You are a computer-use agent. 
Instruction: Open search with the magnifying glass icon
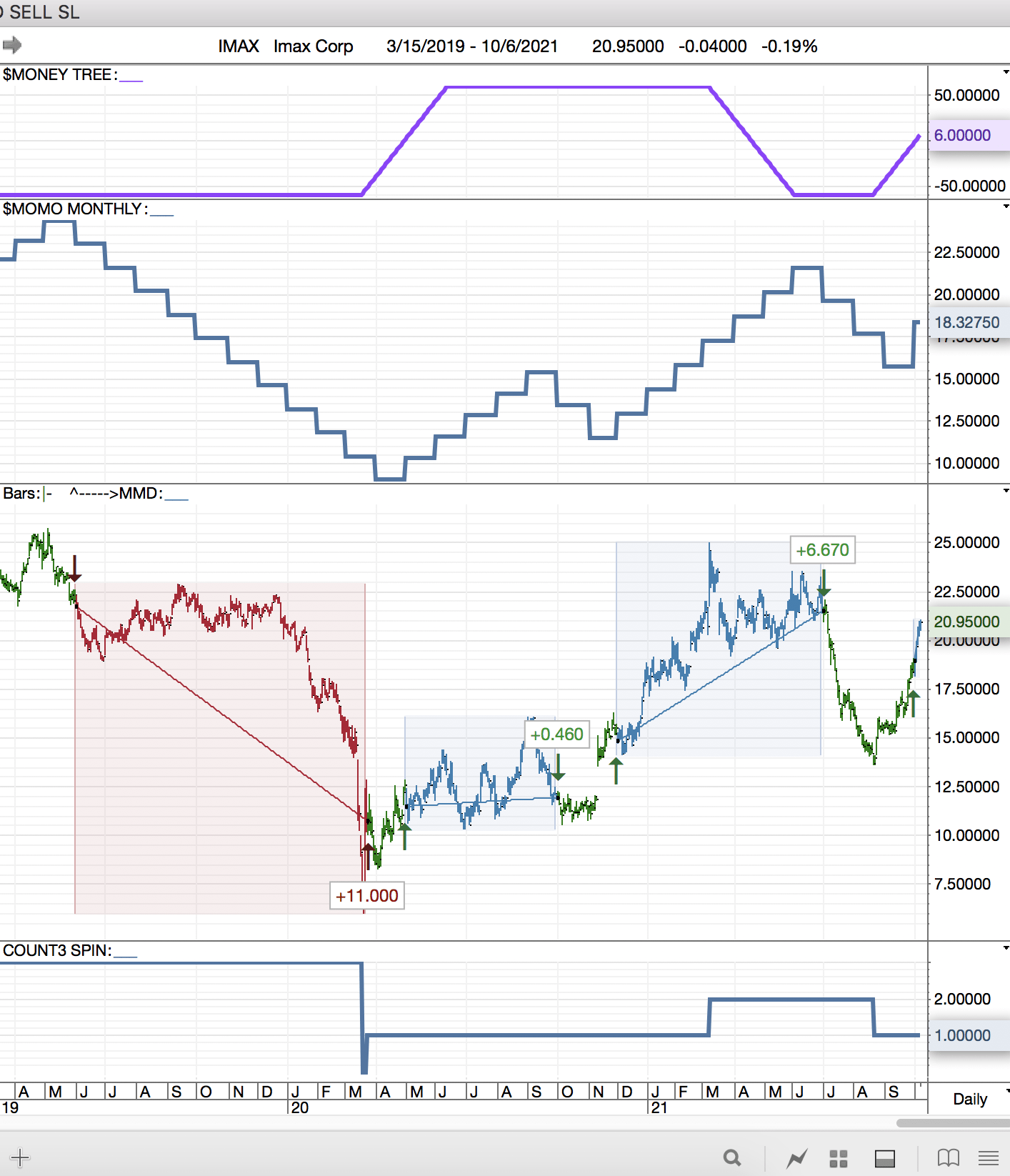pos(732,1157)
